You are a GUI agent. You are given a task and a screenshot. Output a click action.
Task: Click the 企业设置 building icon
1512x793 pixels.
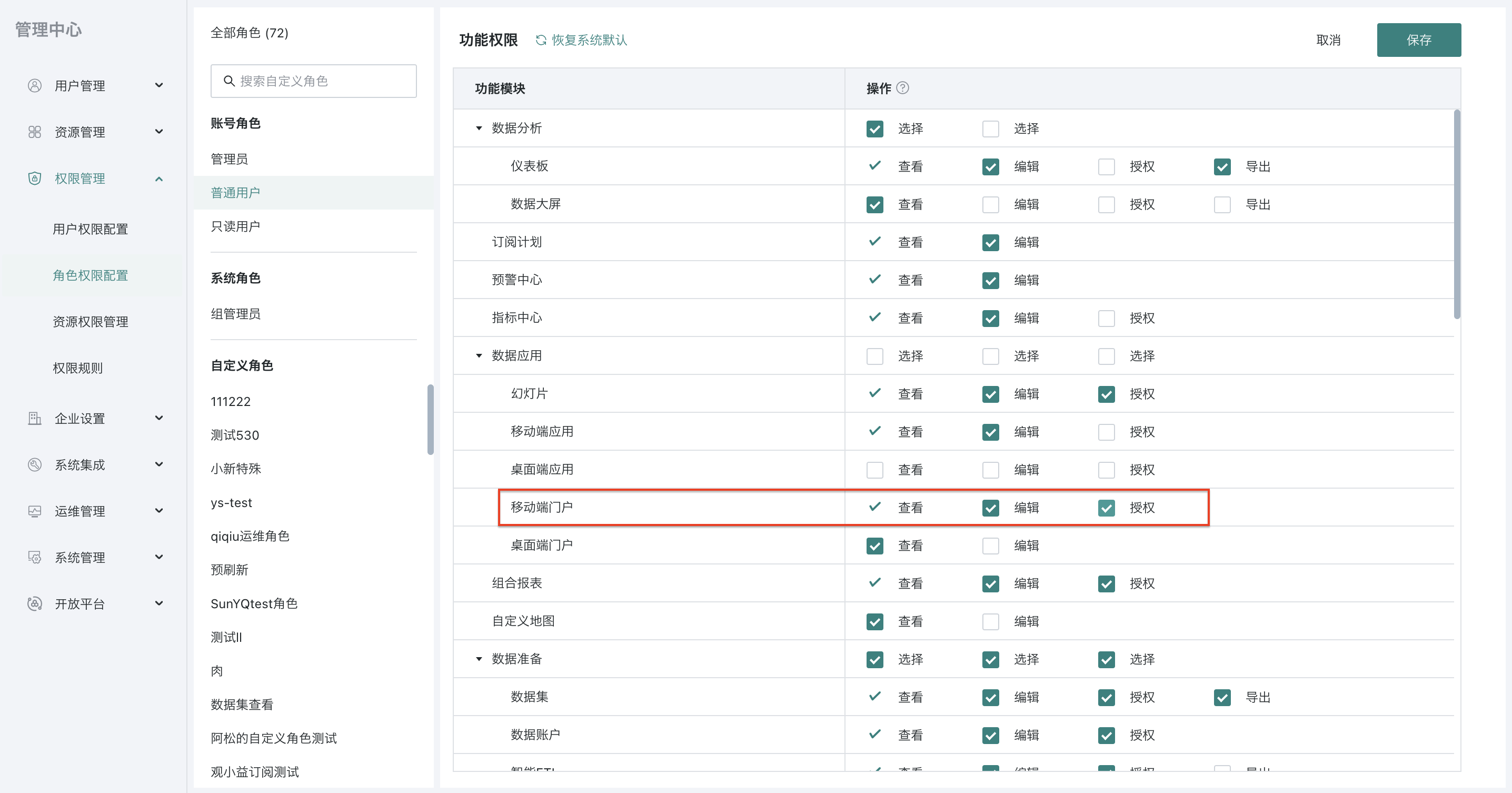pos(35,419)
